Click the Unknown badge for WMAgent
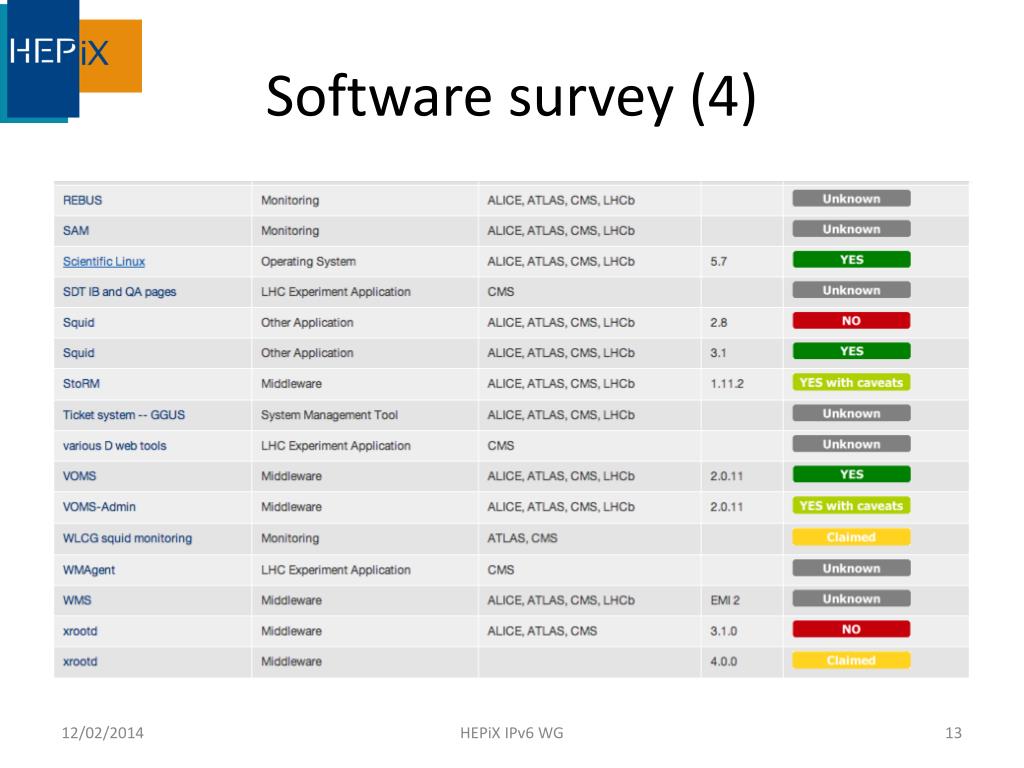Screen dimensions: 1024x768 tap(851, 568)
